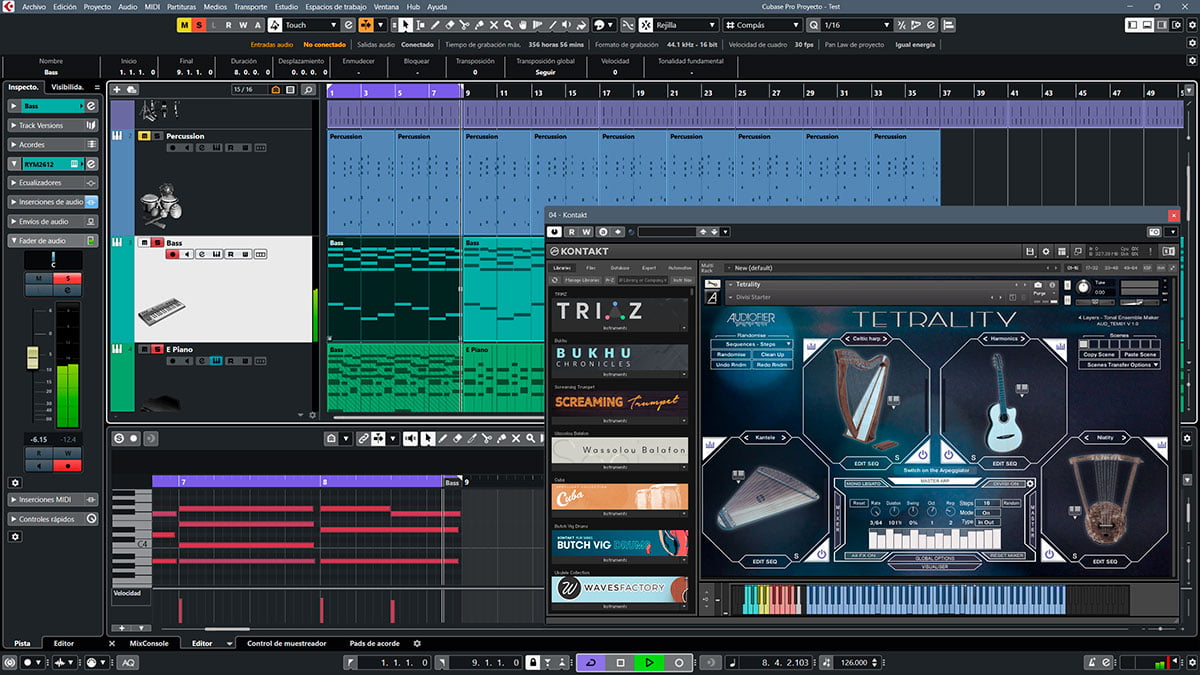This screenshot has height=675, width=1200.
Task: Select the Glue tool in main toolbar
Action: [x=479, y=25]
